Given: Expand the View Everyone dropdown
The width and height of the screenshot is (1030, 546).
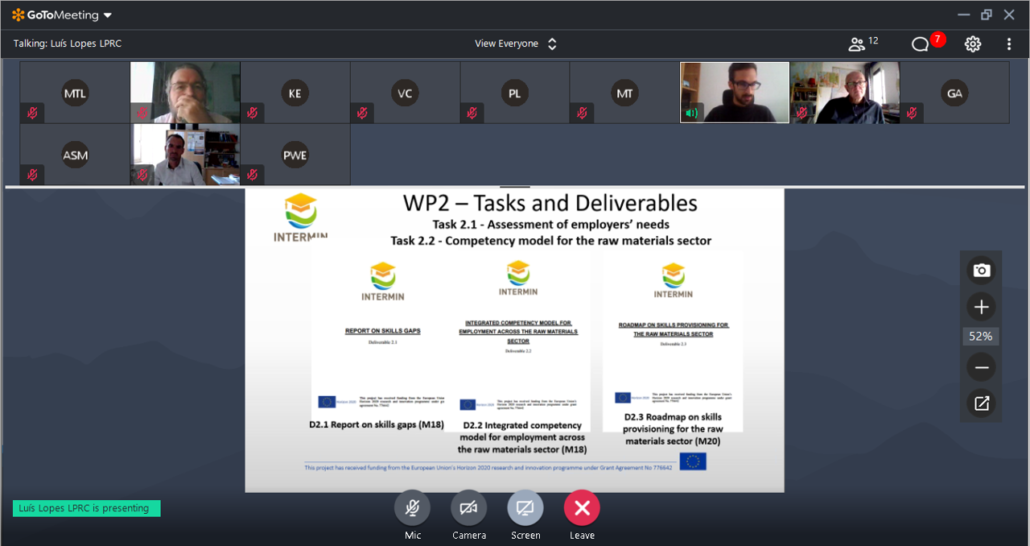Looking at the screenshot, I should (x=515, y=44).
